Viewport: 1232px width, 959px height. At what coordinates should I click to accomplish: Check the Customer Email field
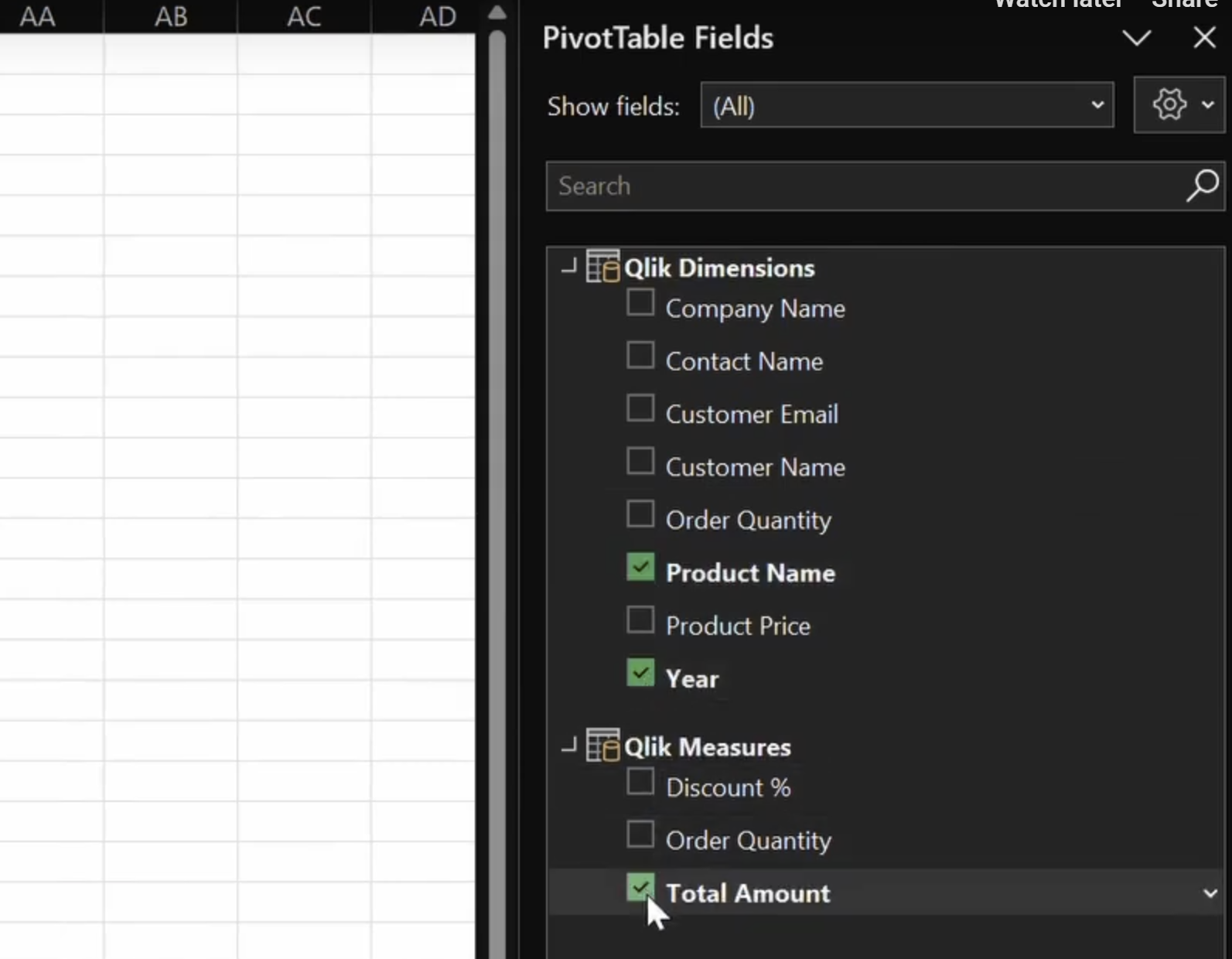pos(640,408)
